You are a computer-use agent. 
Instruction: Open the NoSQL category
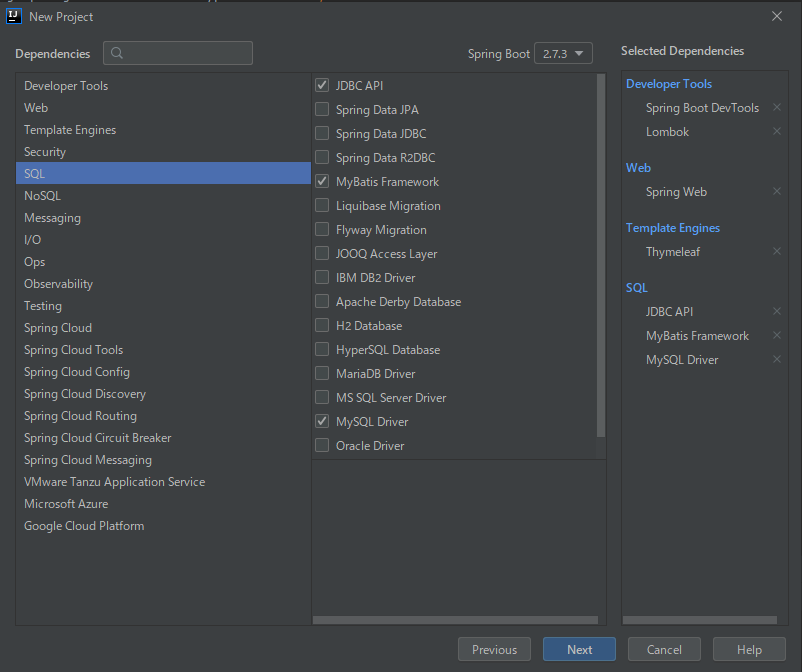[x=163, y=195]
